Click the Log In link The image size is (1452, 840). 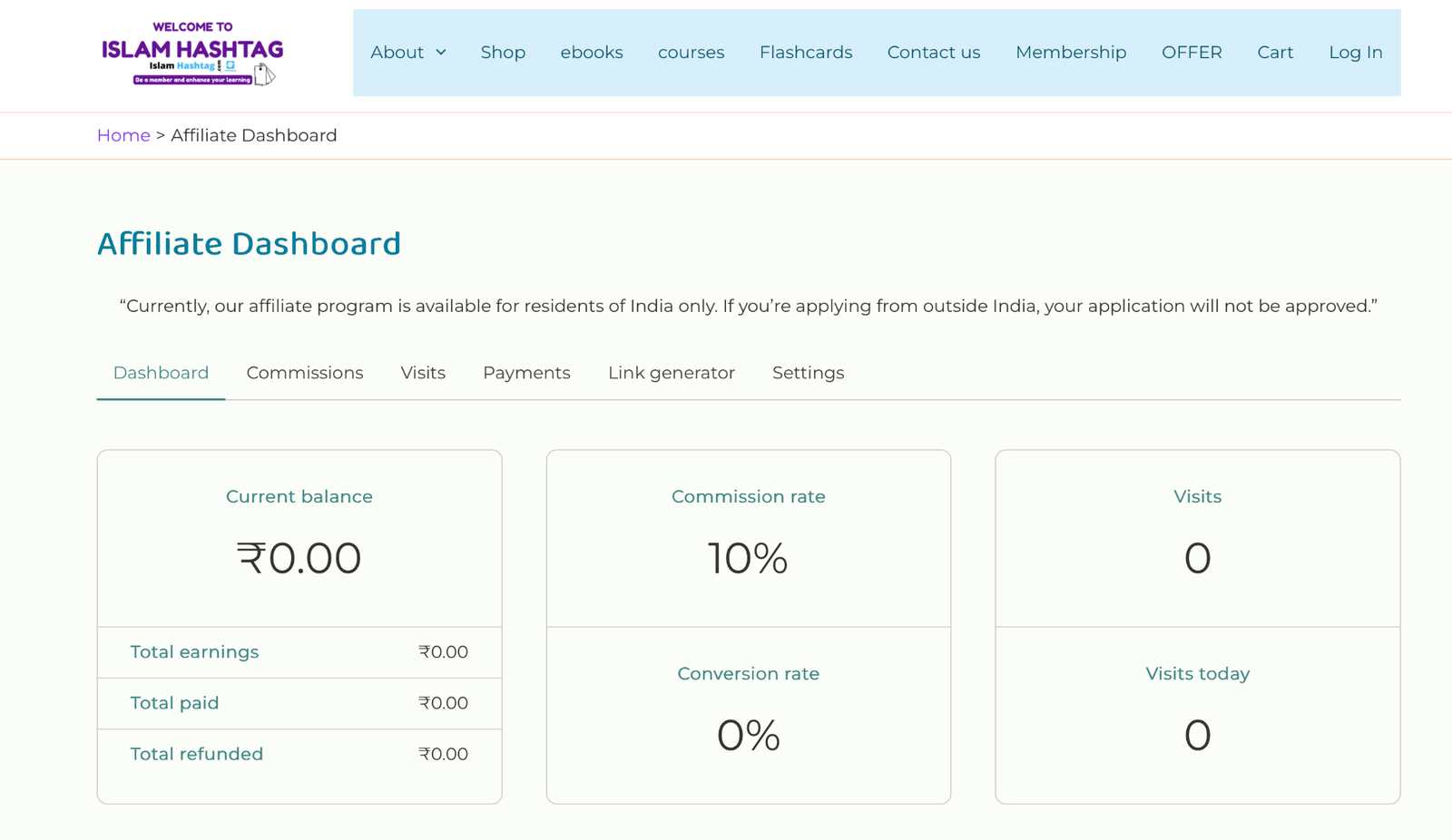(1356, 53)
